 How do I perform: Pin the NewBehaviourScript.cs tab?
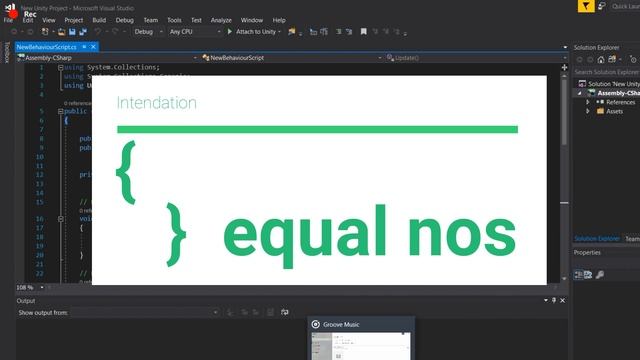(x=84, y=47)
